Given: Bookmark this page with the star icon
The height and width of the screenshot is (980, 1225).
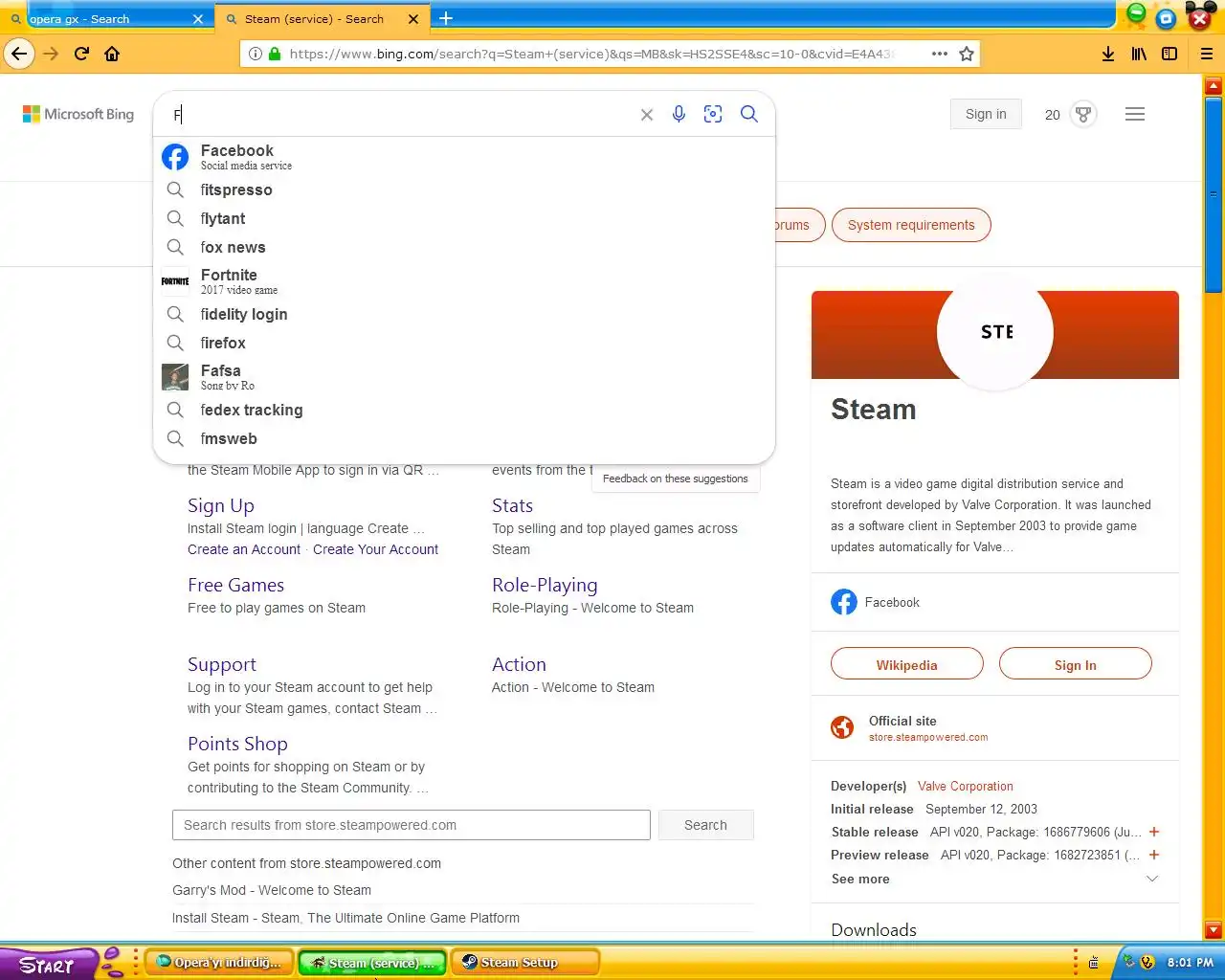Looking at the screenshot, I should point(967,54).
